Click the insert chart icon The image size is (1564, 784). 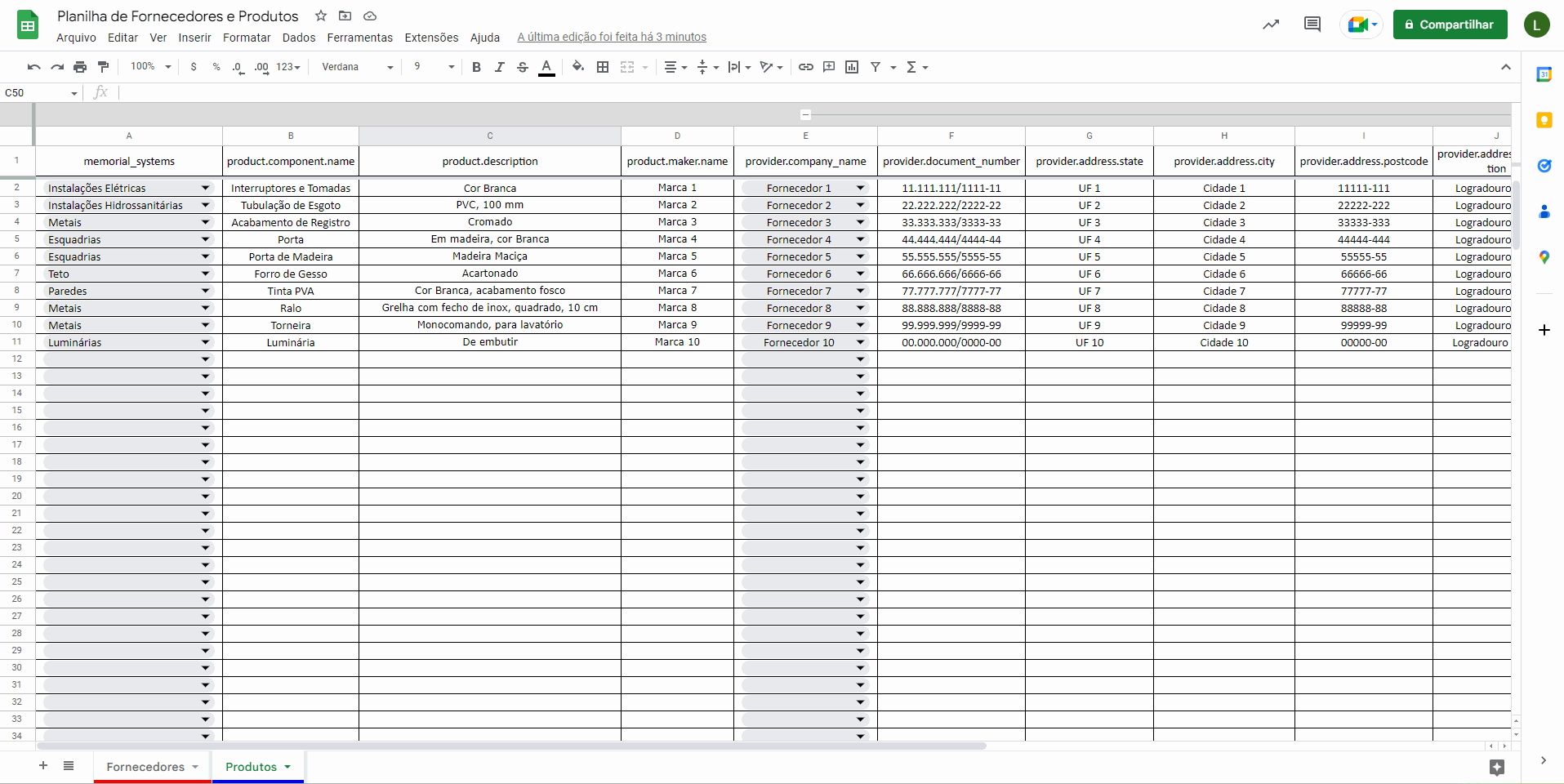tap(852, 67)
